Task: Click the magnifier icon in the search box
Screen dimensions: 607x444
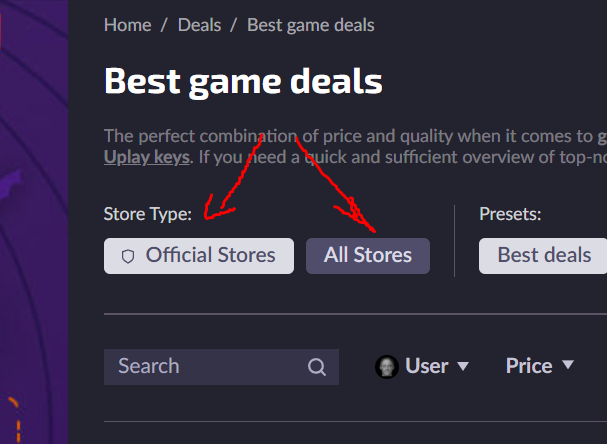Action: tap(317, 367)
